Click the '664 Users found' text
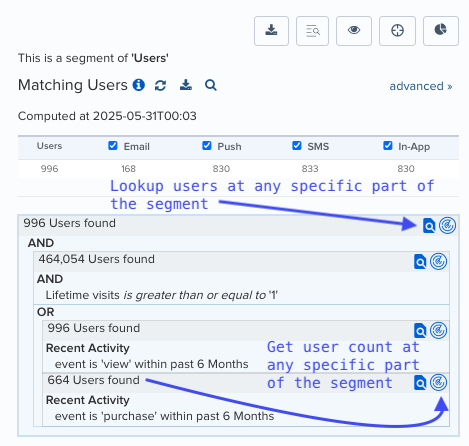Viewport: 469px width, 446px height. [93, 380]
